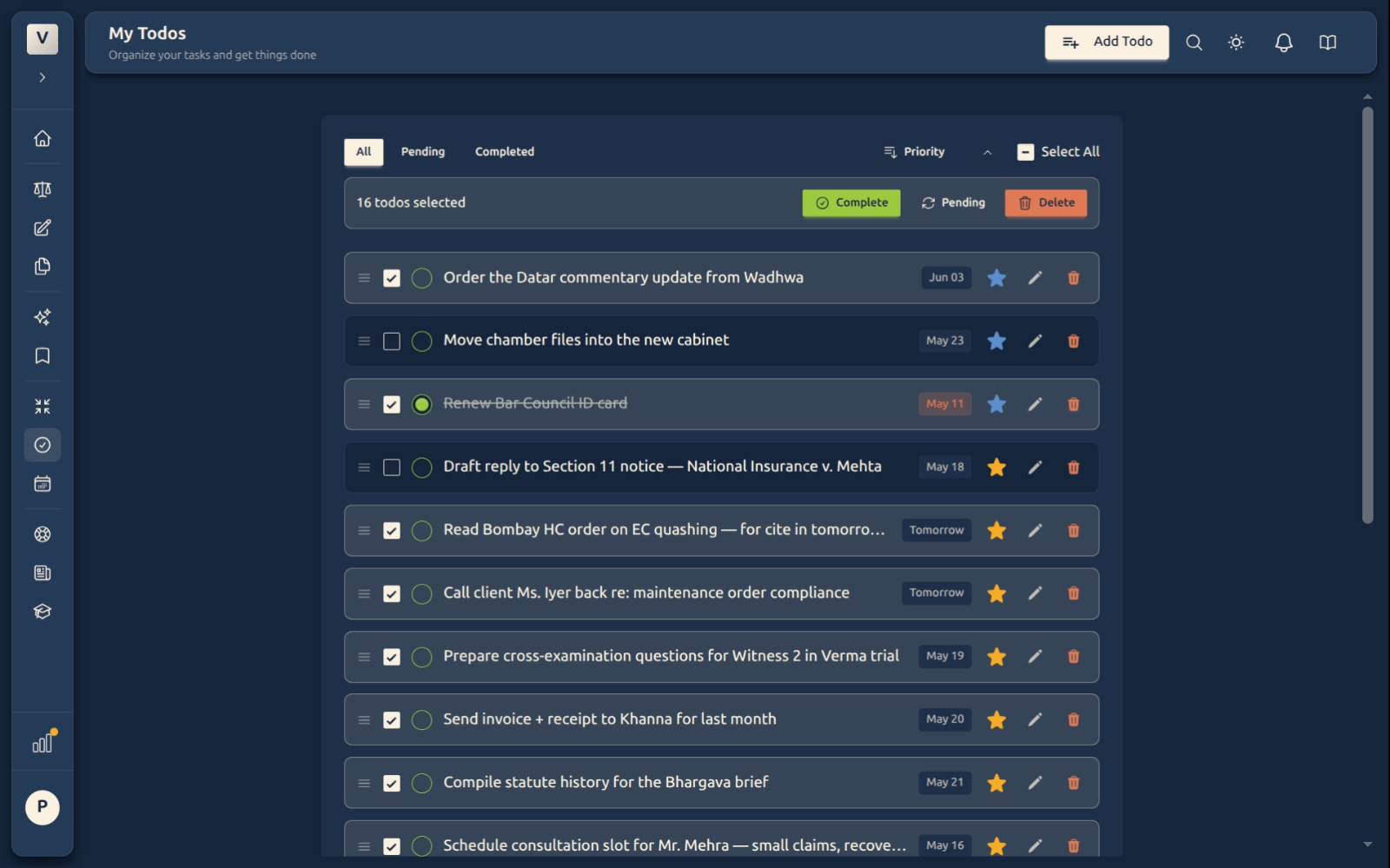
Task: Toggle the light theme sun icon
Action: point(1236,43)
